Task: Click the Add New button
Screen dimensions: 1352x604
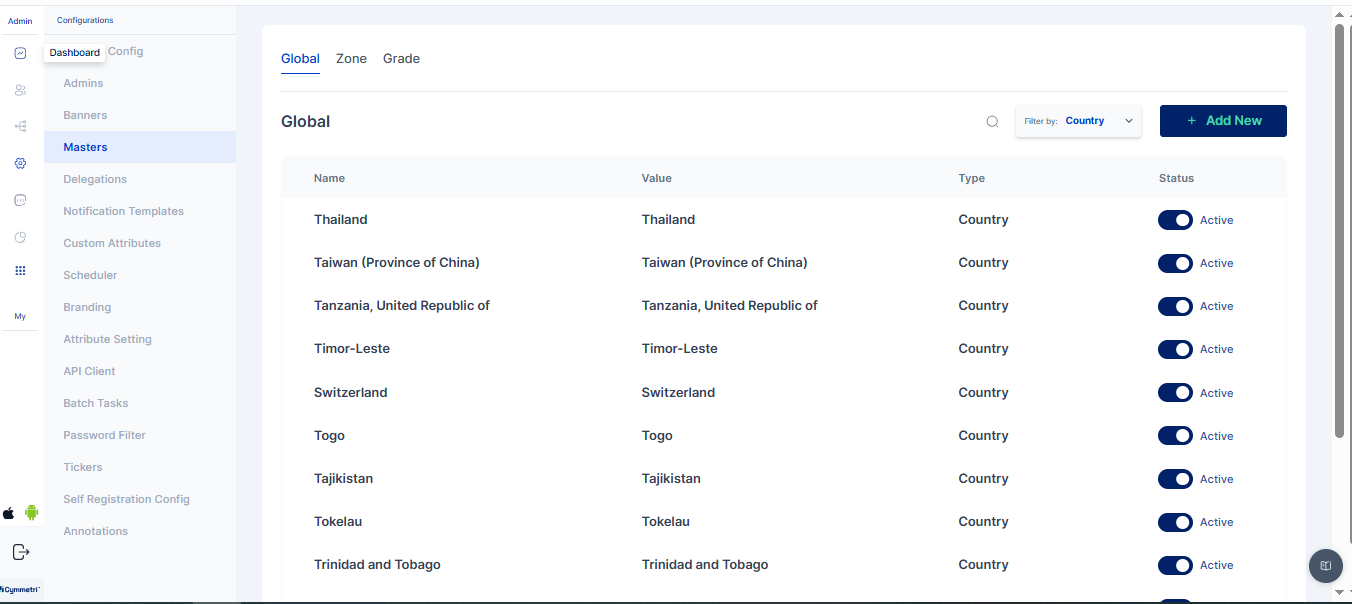Action: (x=1223, y=121)
